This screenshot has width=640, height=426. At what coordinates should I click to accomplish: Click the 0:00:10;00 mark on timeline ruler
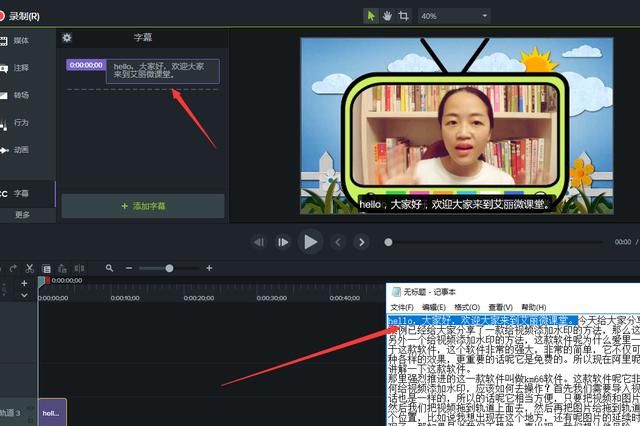(x=125, y=298)
